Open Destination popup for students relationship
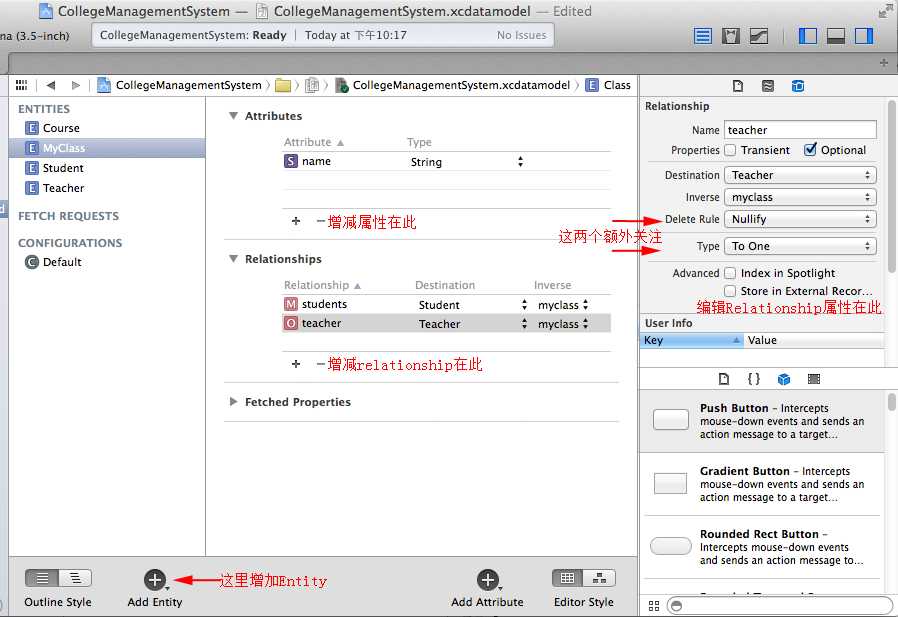 472,305
